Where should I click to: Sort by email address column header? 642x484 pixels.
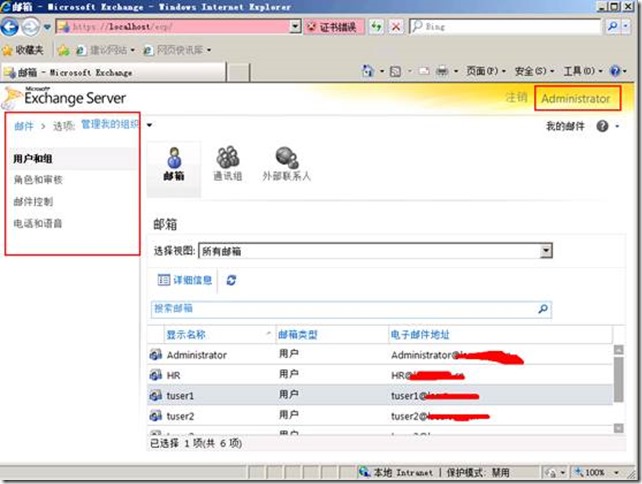(500, 335)
